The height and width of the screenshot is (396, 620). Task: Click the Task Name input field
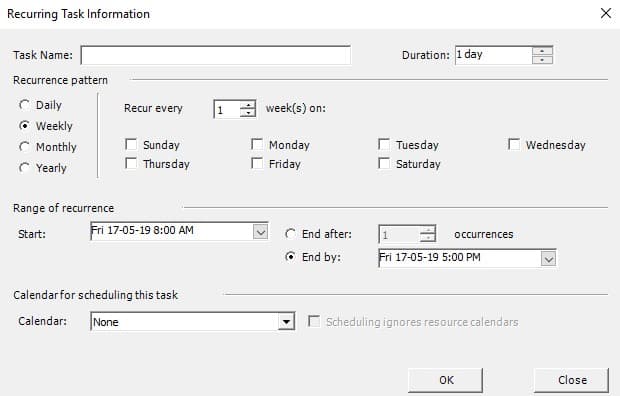tap(215, 55)
